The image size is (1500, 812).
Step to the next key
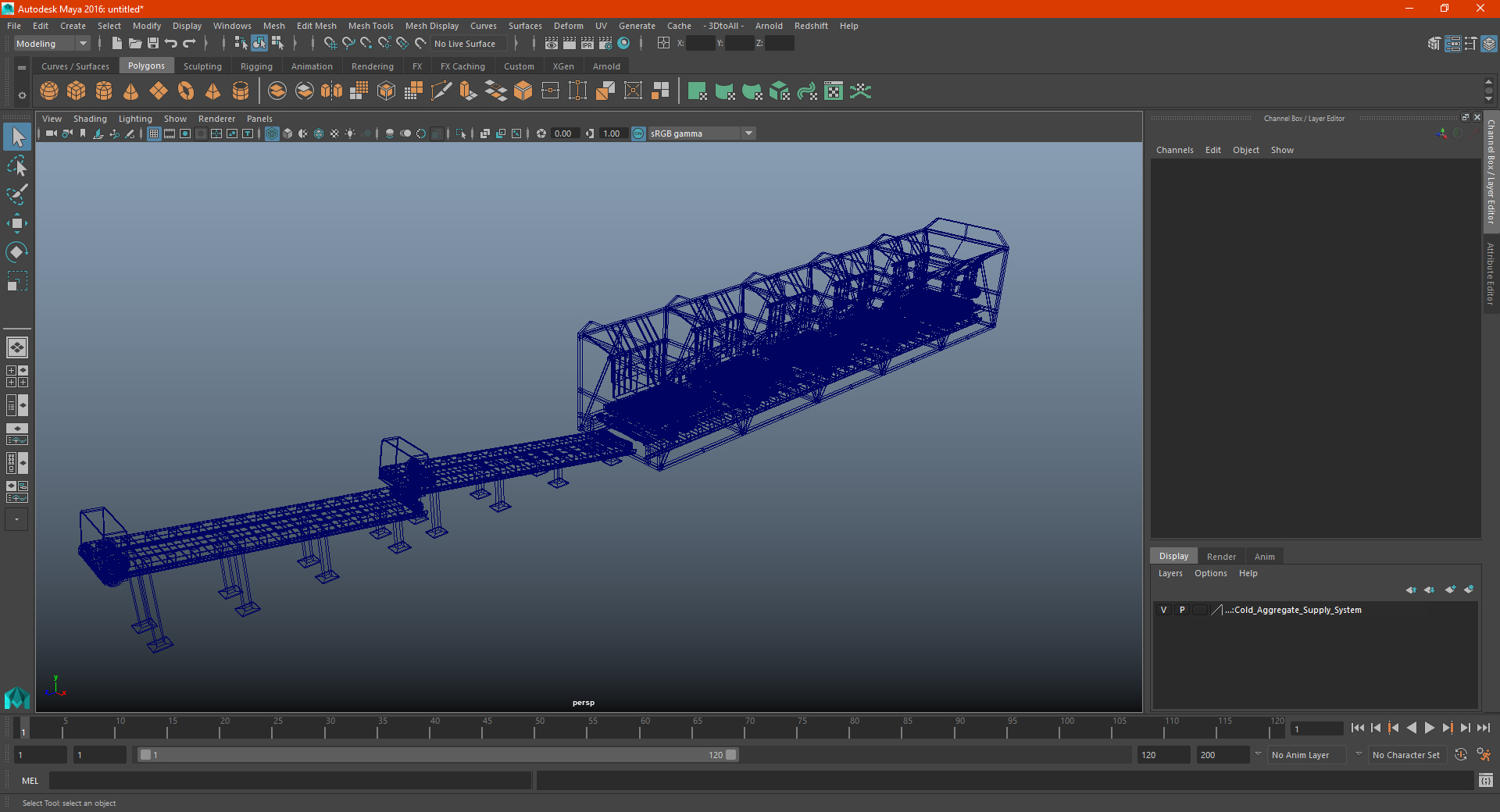tap(1447, 728)
